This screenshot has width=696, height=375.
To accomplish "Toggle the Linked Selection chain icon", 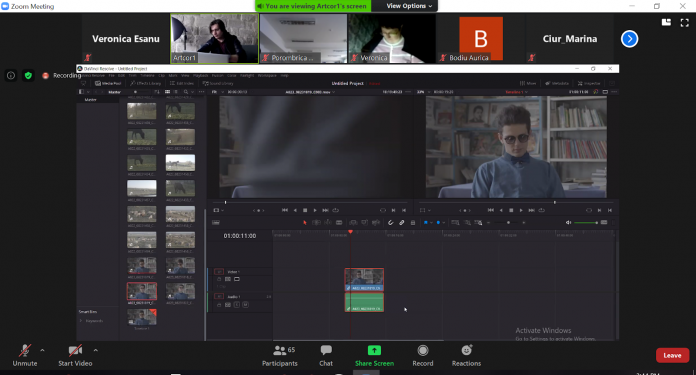I will click(x=401, y=222).
